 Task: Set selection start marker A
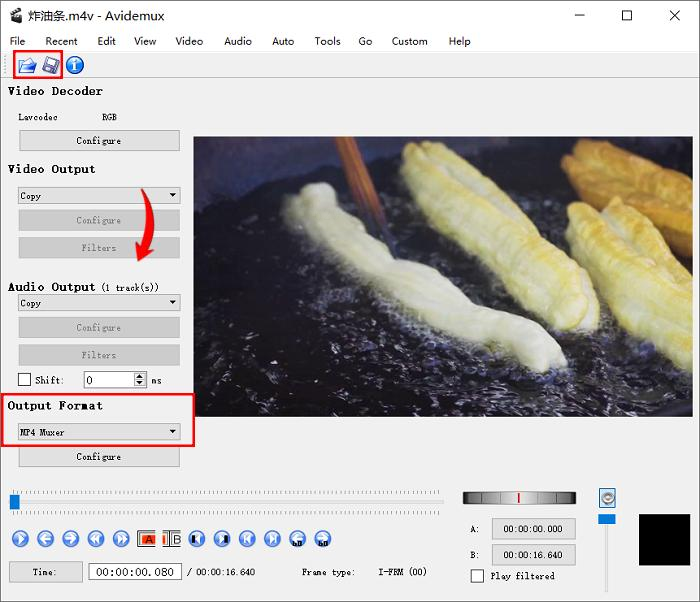(x=146, y=539)
